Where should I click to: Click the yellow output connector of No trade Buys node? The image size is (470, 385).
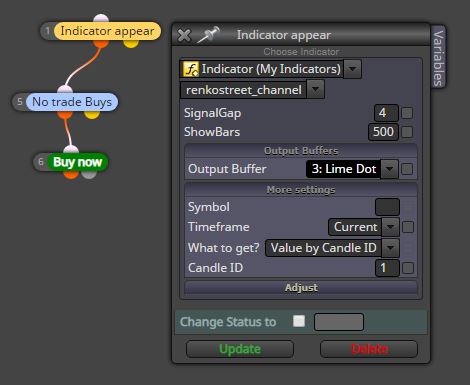point(92,114)
